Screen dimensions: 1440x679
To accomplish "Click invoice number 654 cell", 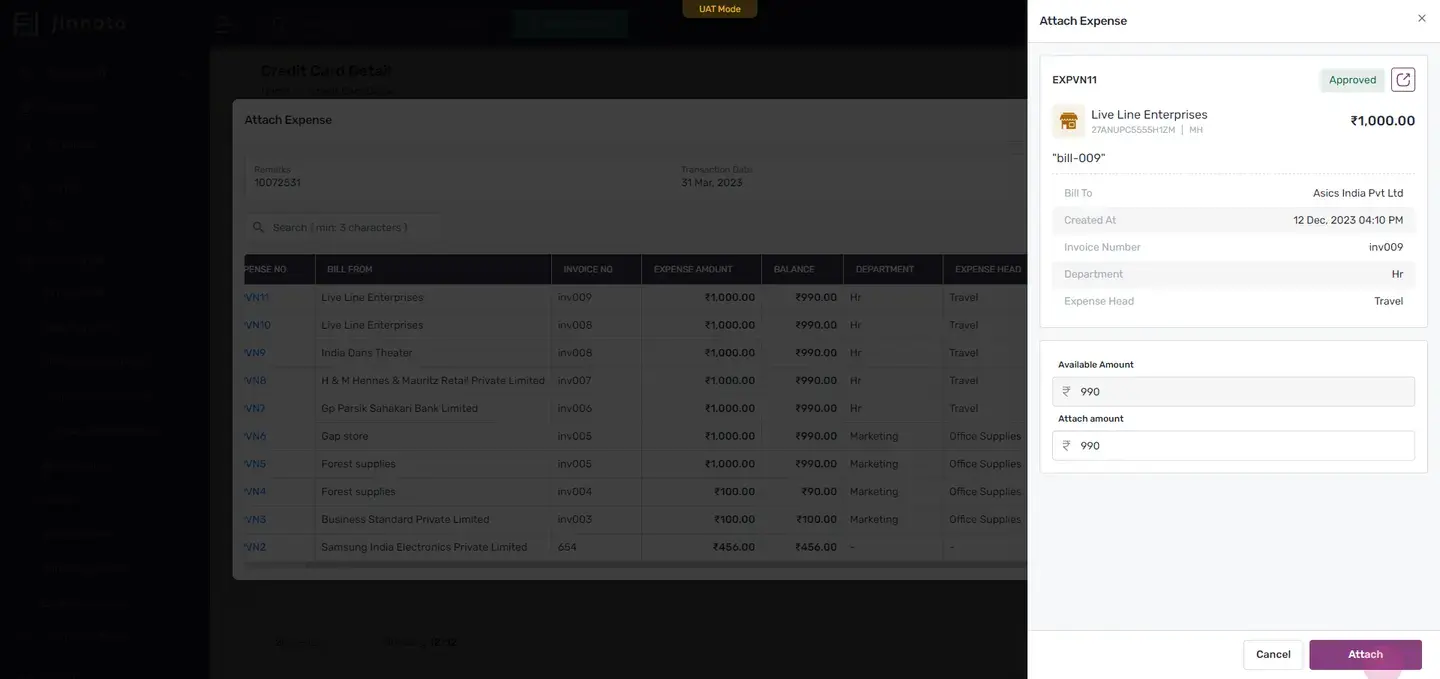I will click(x=567, y=548).
